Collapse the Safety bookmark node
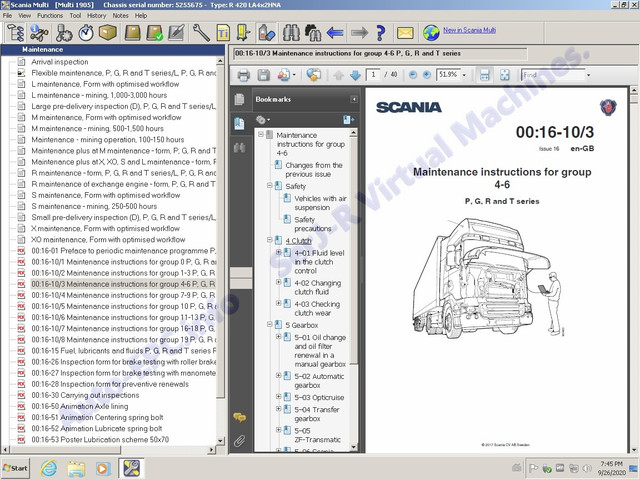 269,185
